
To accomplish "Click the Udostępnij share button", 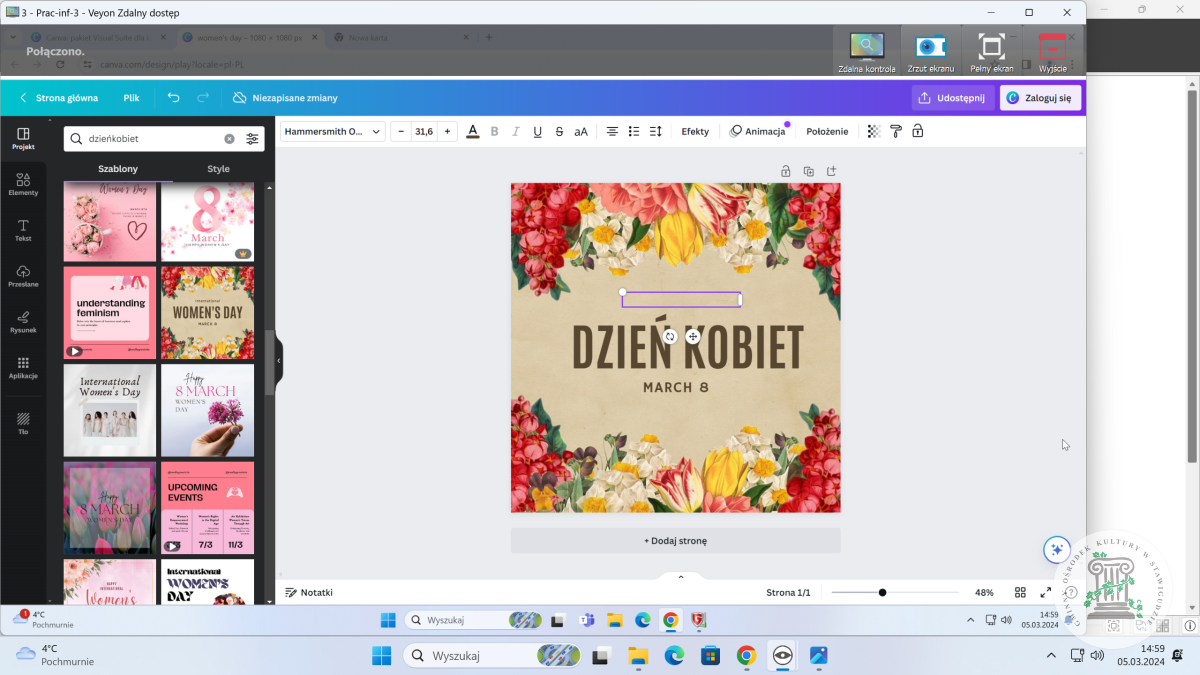I will point(953,98).
